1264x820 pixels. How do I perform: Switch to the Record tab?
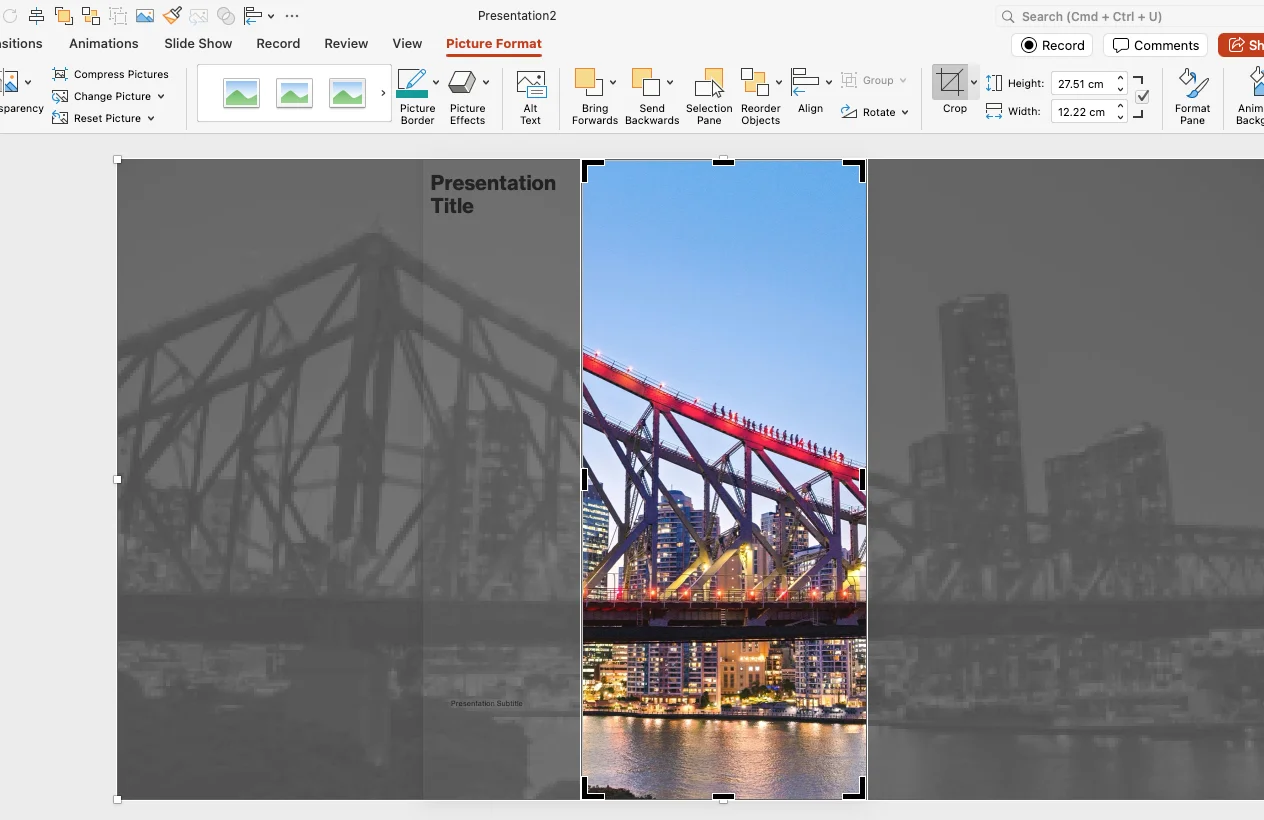278,44
